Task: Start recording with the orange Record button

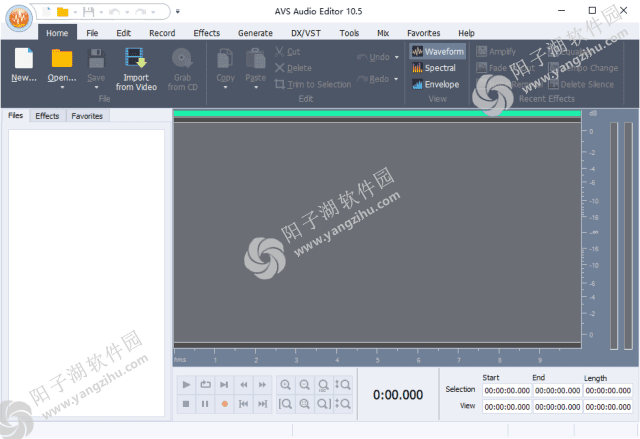Action: (224, 404)
